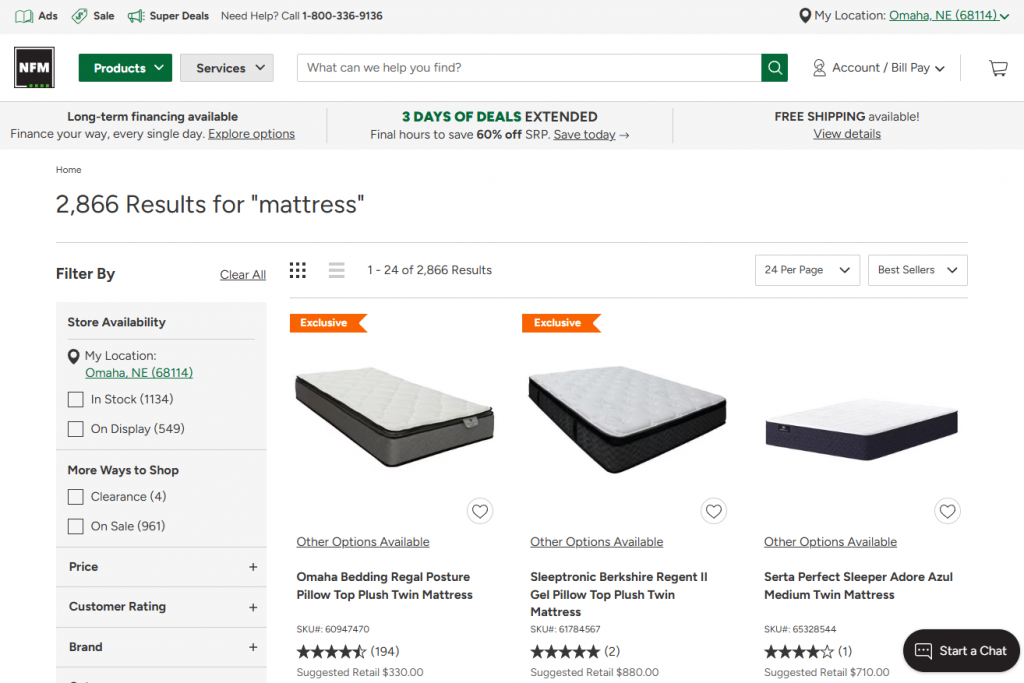Screen dimensions: 1024x683
Task: Enable the In Stock filter
Action: pyautogui.click(x=76, y=400)
